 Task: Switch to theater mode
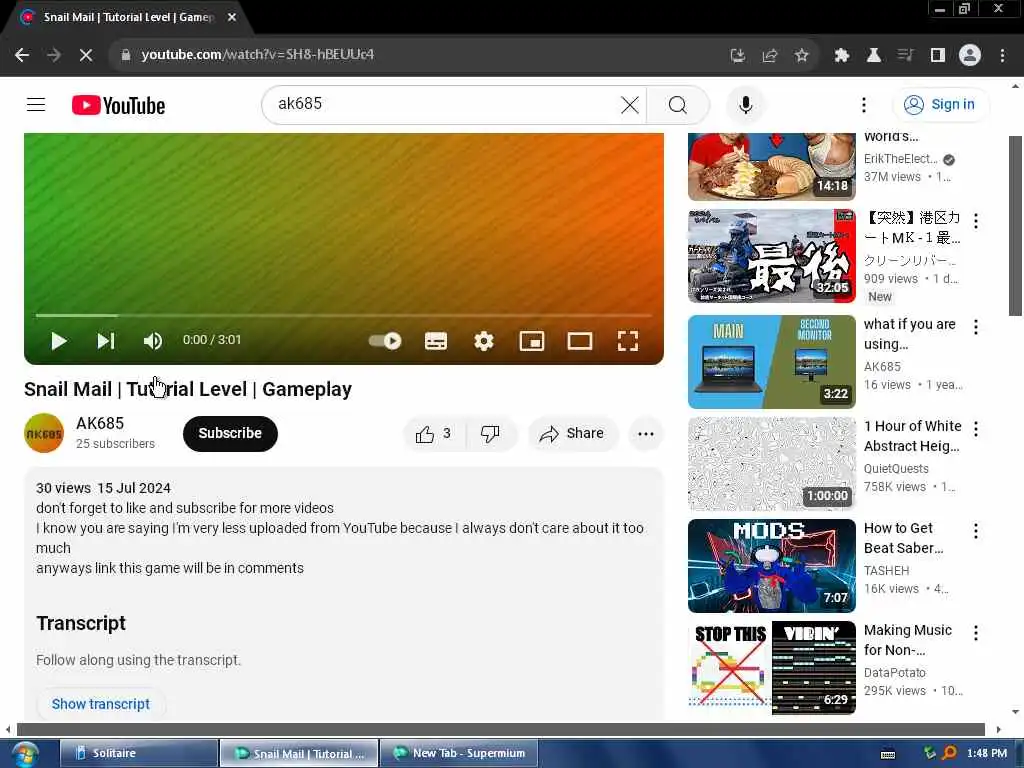(580, 341)
